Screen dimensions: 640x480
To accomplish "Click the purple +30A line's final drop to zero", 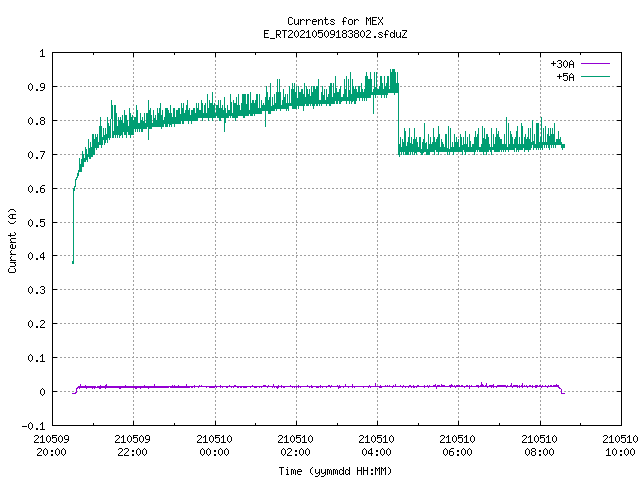I will 562,390.
